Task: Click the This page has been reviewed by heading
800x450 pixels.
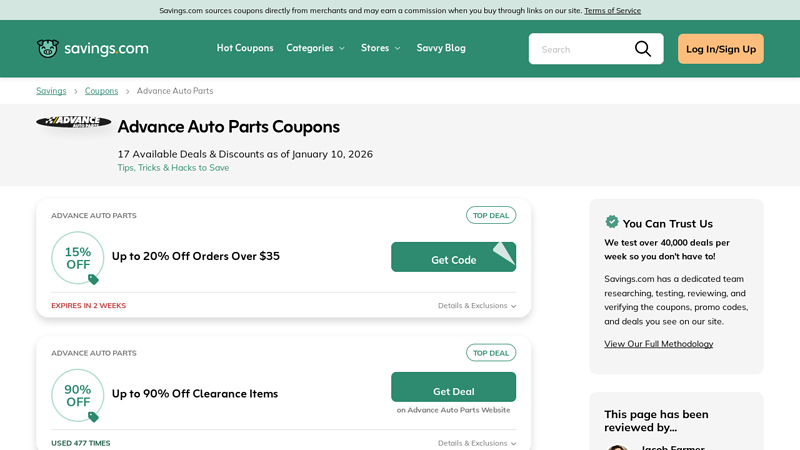Action: pyautogui.click(x=656, y=421)
